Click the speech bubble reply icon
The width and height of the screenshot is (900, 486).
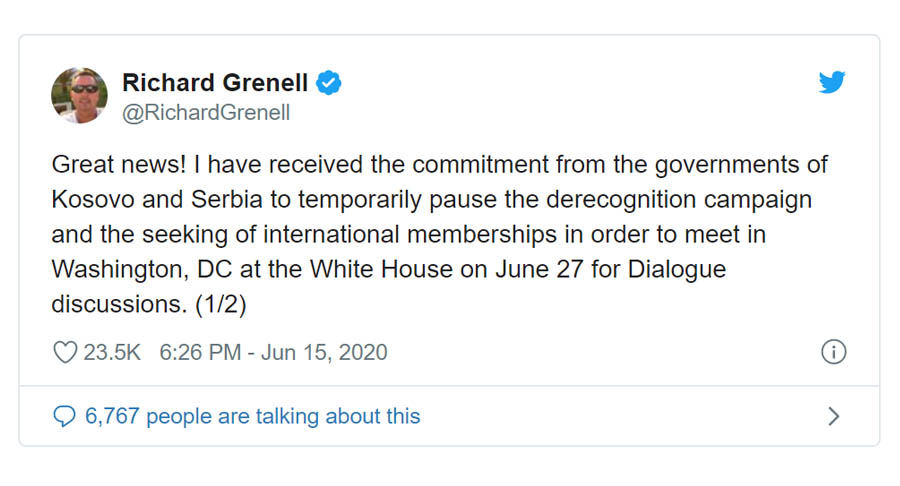coord(64,416)
